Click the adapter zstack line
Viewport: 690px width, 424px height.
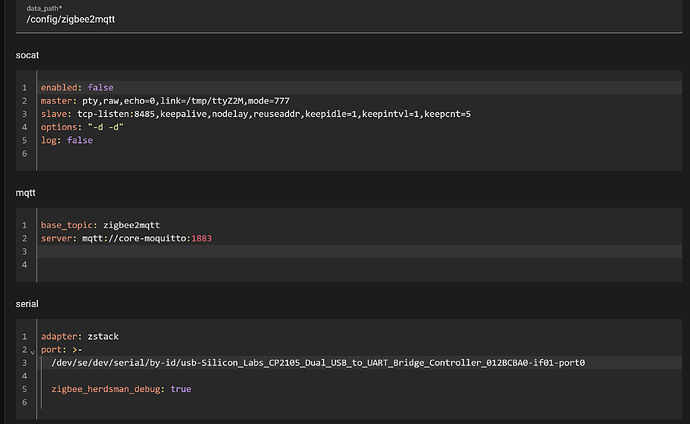click(80, 338)
